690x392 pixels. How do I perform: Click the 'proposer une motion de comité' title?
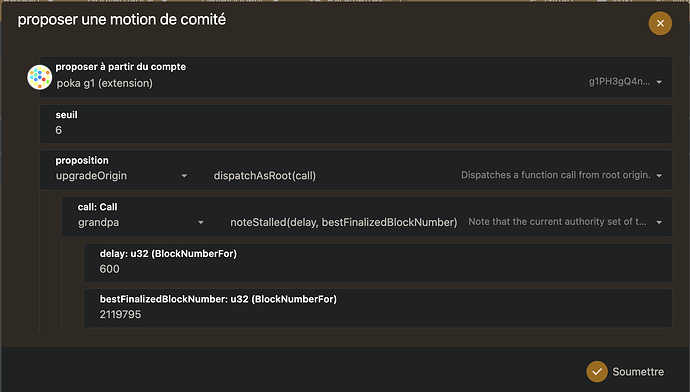click(121, 20)
